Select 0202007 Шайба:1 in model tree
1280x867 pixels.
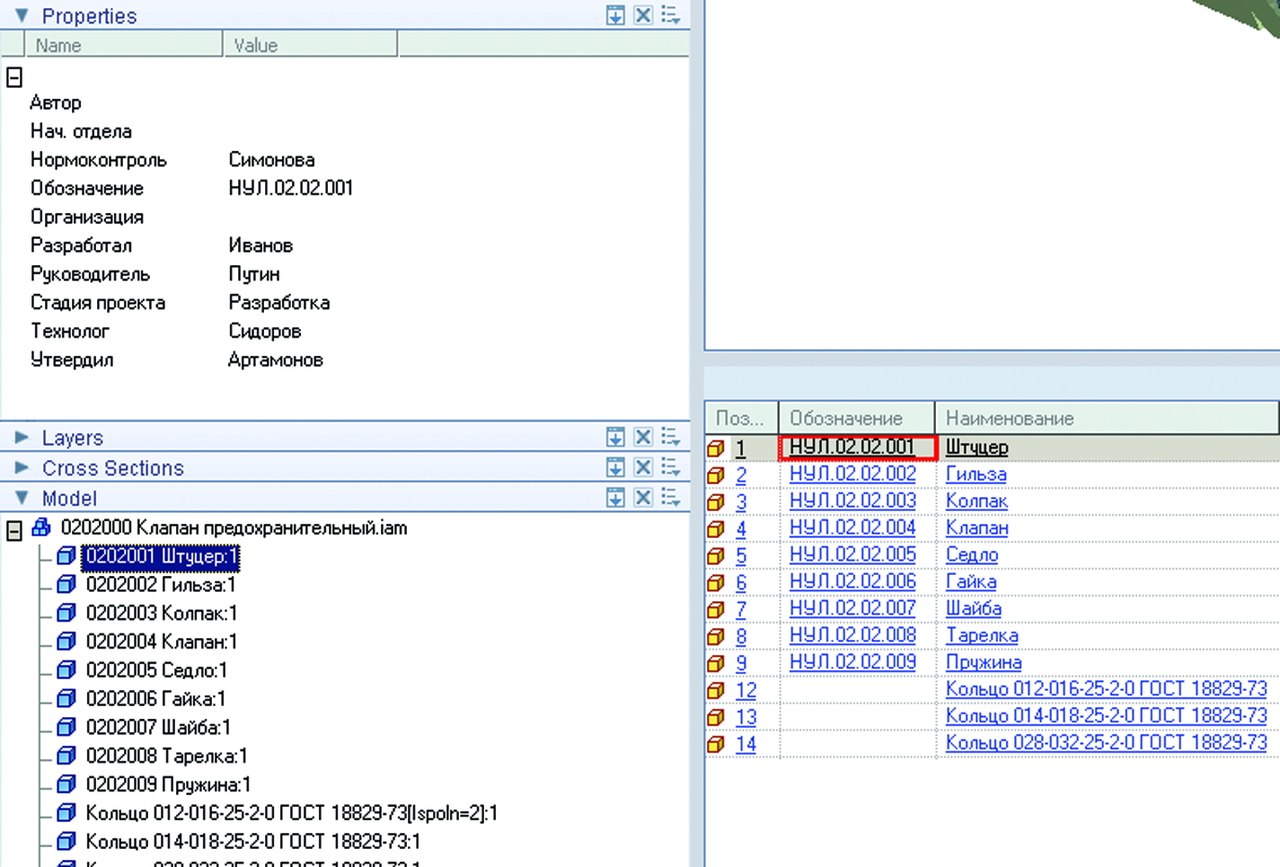click(x=158, y=727)
